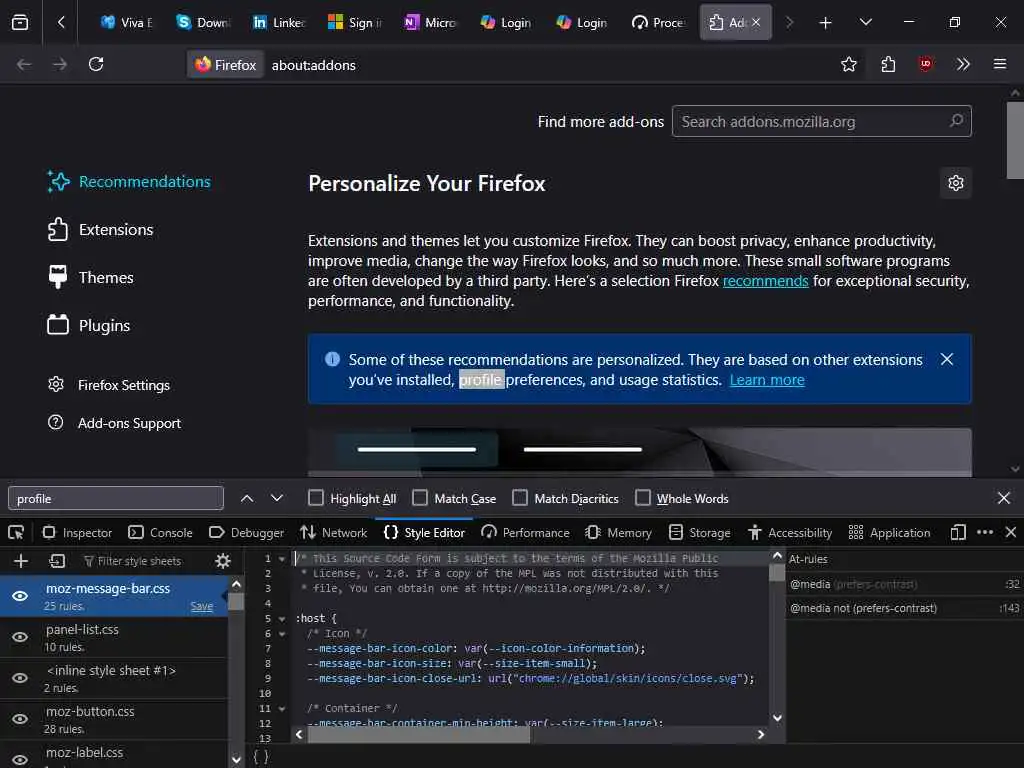This screenshot has width=1024, height=768.
Task: Click code editor horizontal scroll right arrow
Action: click(761, 734)
